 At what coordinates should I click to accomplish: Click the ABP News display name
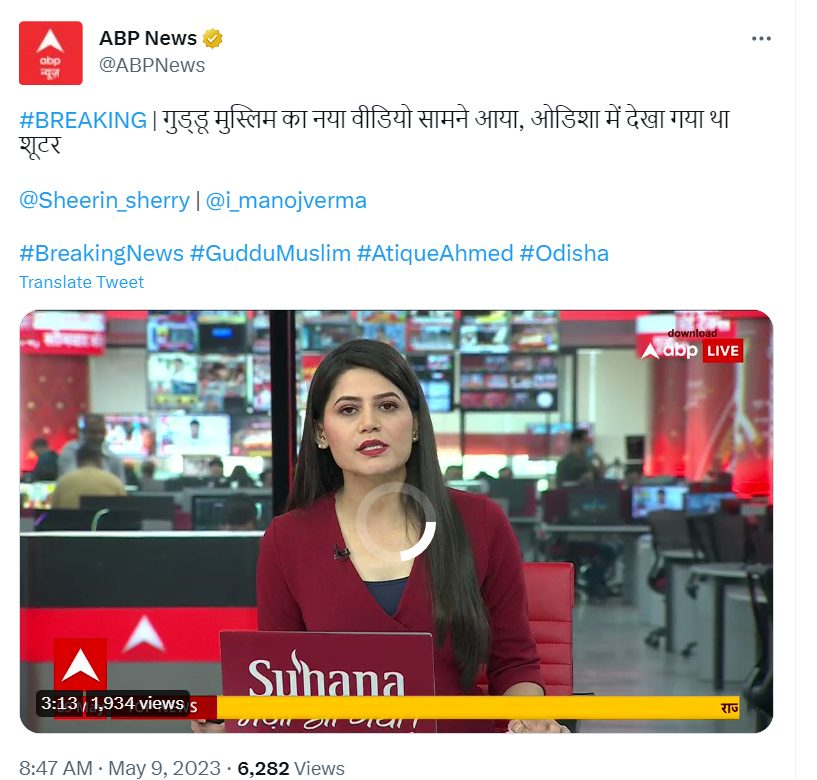148,38
